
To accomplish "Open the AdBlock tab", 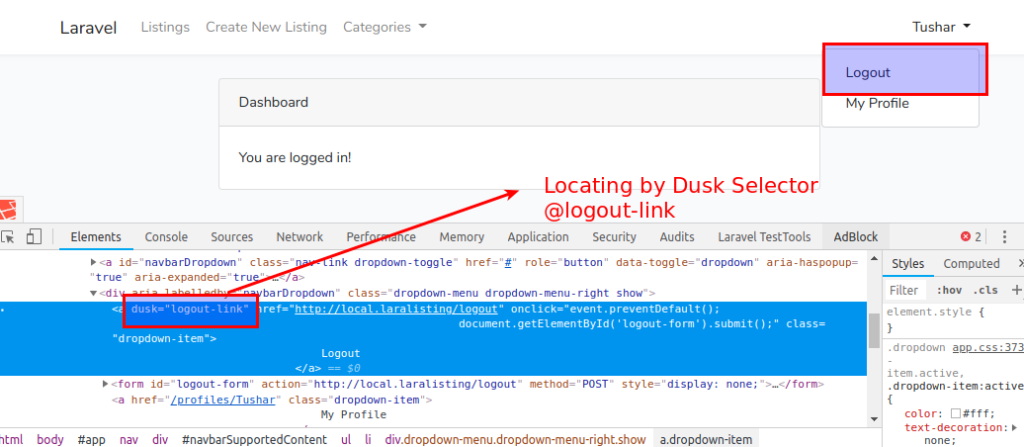I will coord(856,237).
